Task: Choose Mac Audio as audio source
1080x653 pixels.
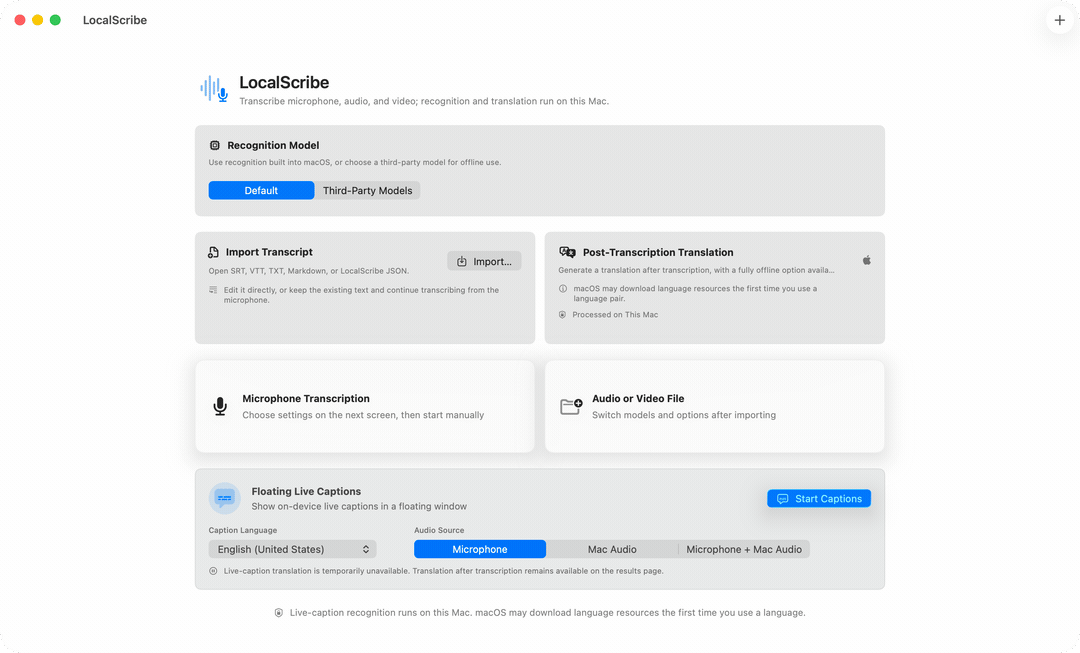Action: click(x=612, y=549)
